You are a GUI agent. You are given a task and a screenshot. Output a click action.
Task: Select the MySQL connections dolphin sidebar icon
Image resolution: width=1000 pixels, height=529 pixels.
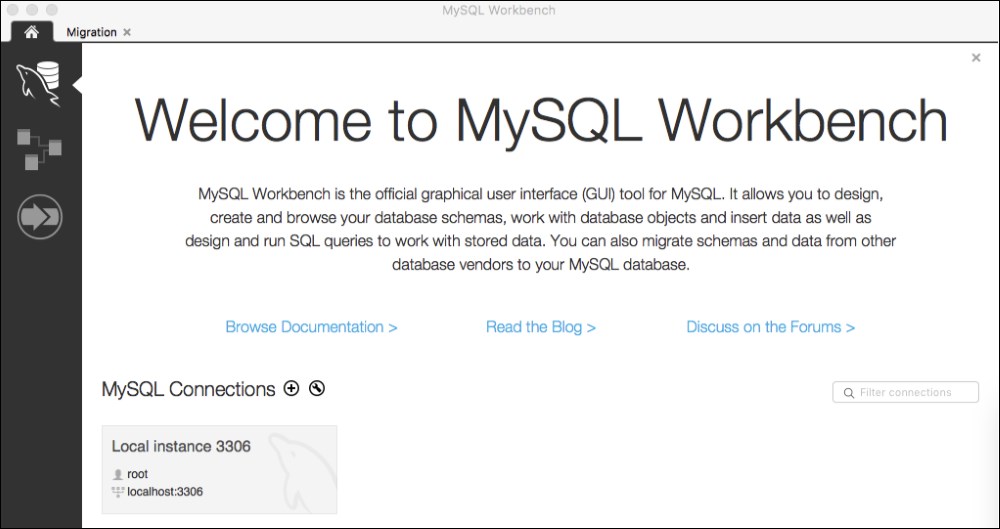40,84
